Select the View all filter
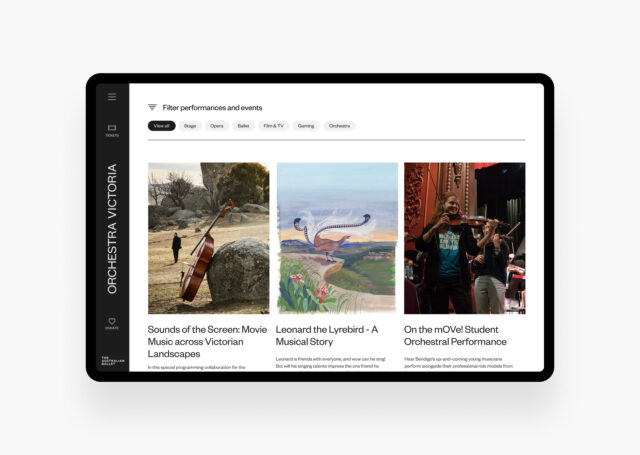 [x=162, y=126]
